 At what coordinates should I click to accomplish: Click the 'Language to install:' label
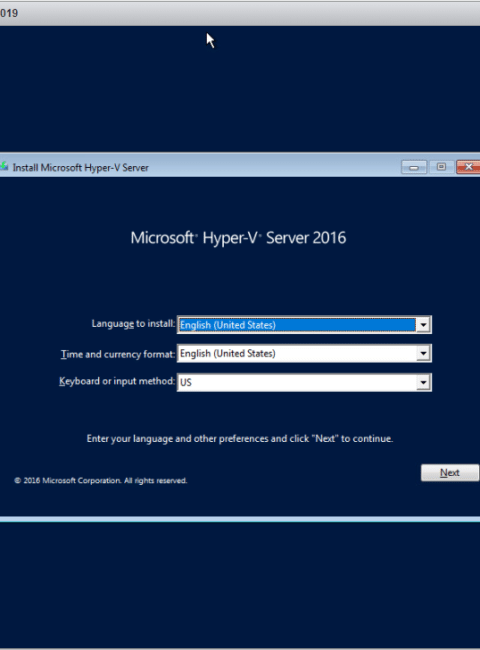coord(133,324)
